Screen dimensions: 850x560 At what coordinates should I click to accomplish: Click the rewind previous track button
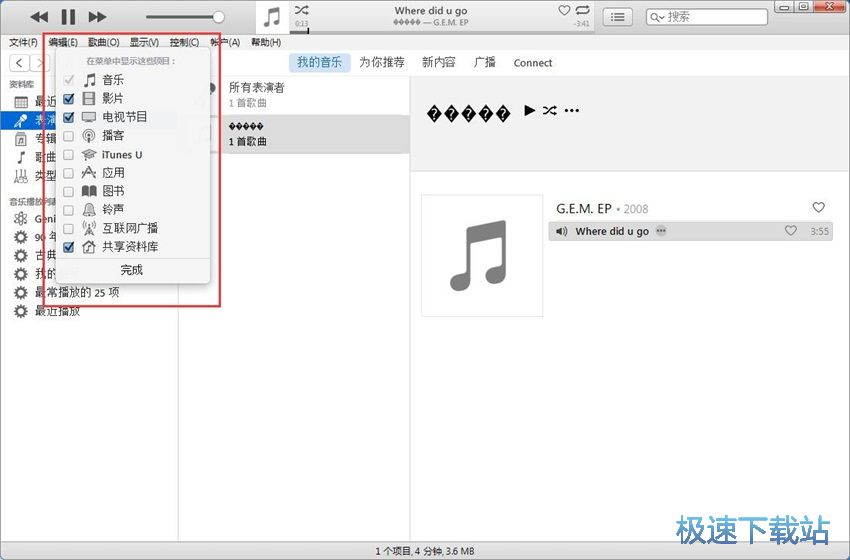pyautogui.click(x=39, y=17)
